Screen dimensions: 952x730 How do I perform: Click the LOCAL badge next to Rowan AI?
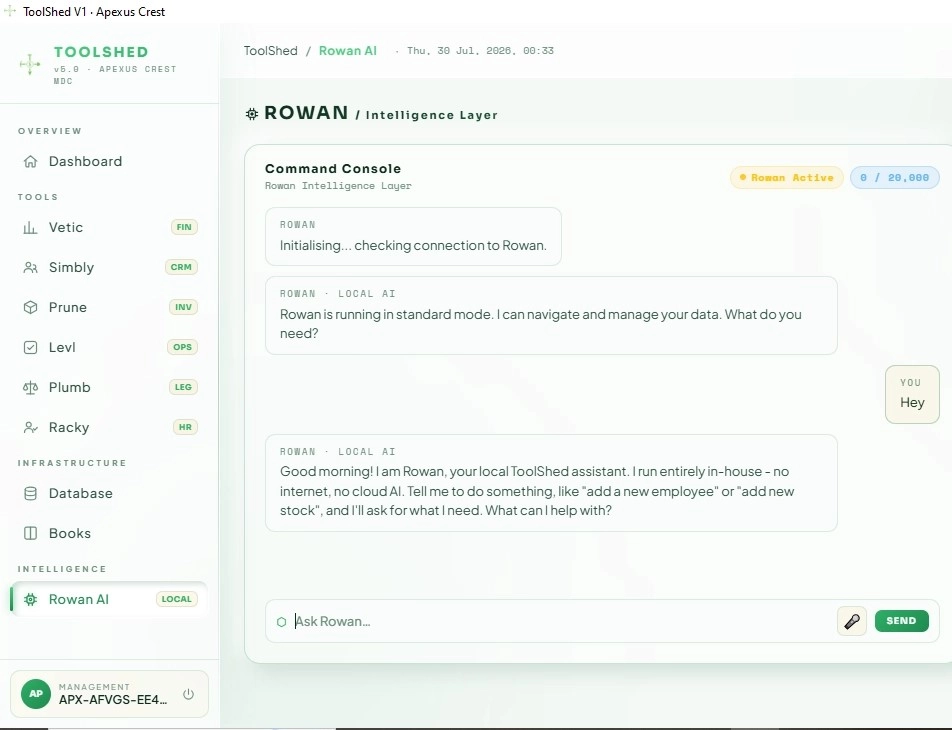177,599
